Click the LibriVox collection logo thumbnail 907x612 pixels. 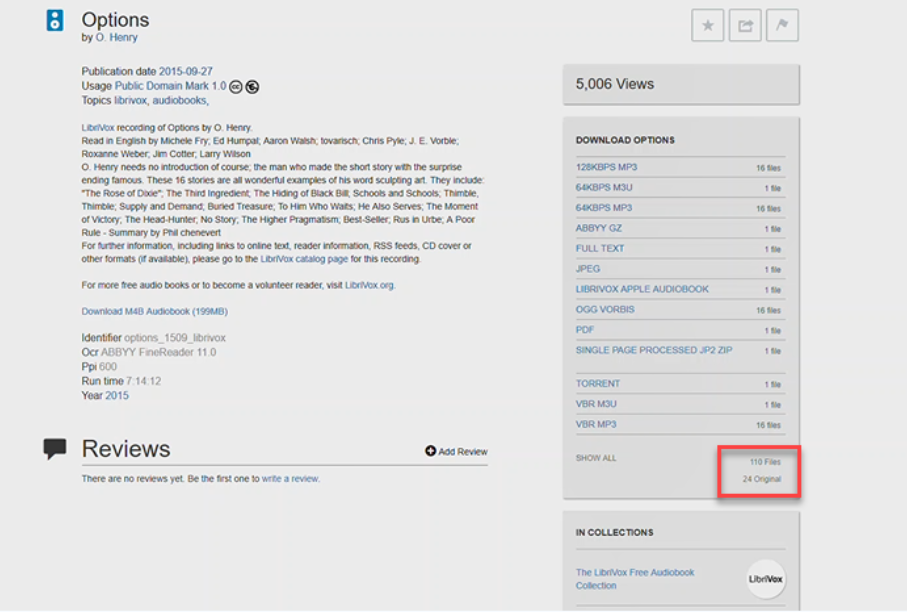tap(766, 578)
